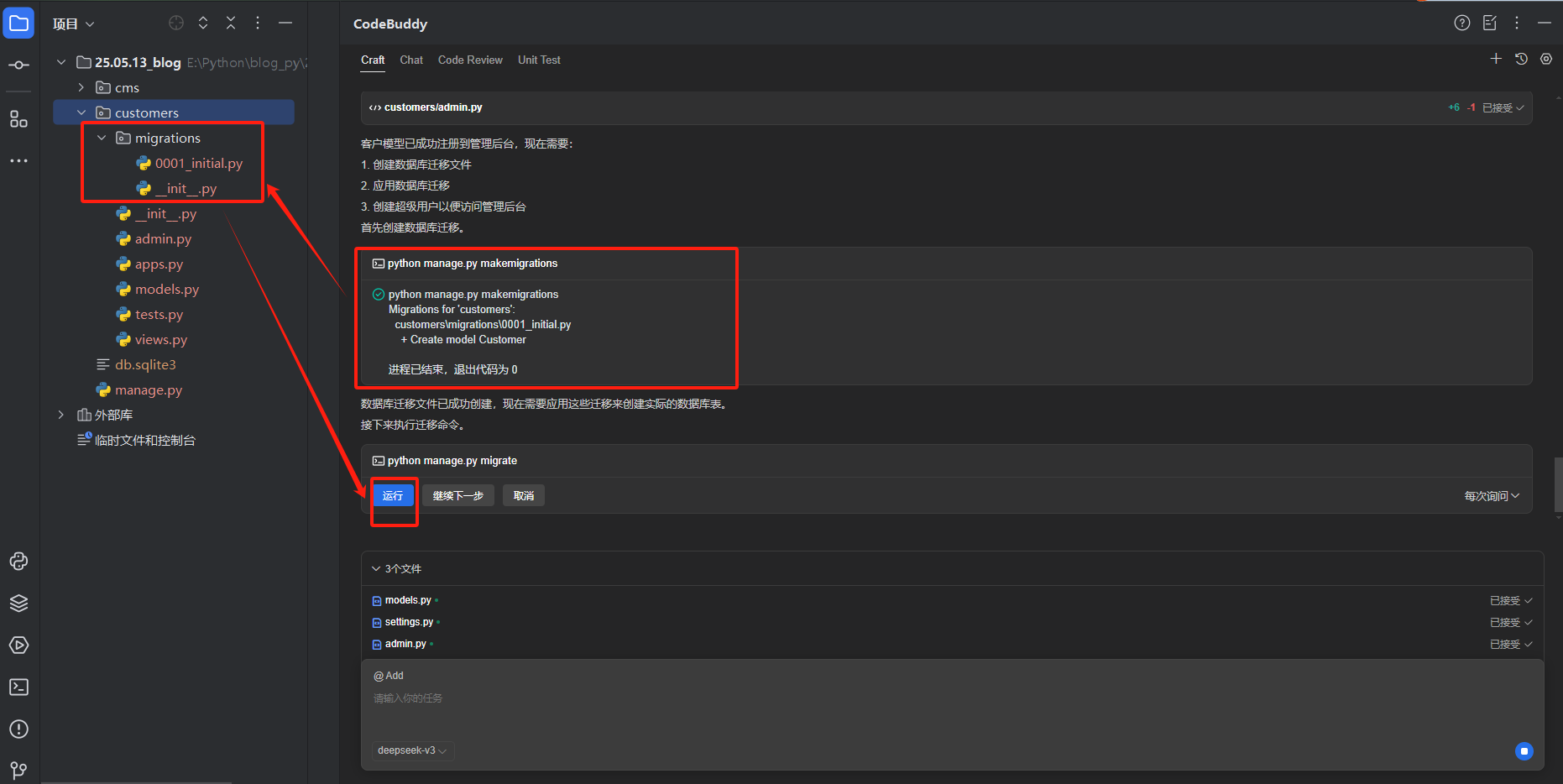
Task: Click Collapse All in project panel
Action: (x=231, y=24)
